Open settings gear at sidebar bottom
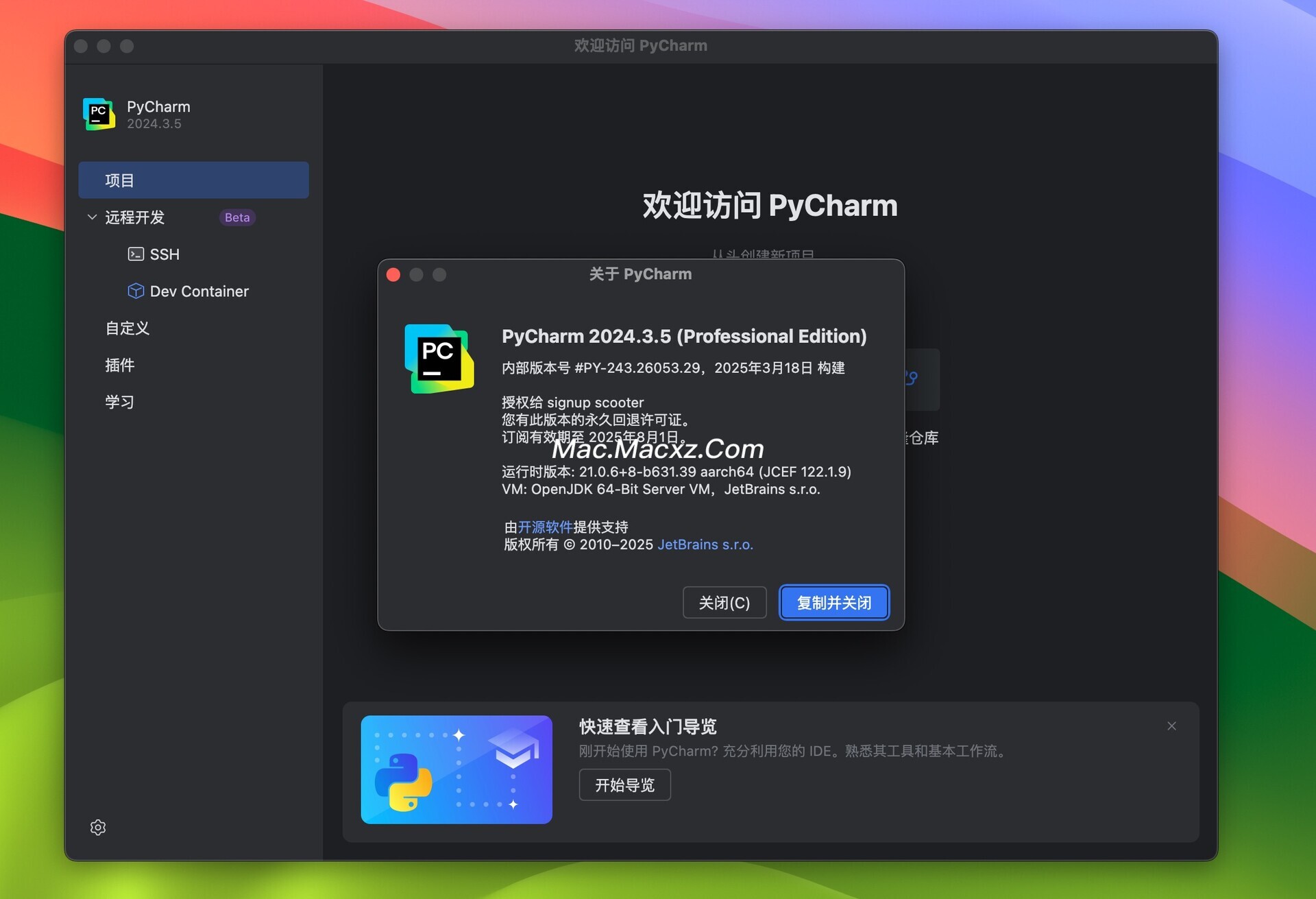The image size is (1316, 899). (x=98, y=827)
